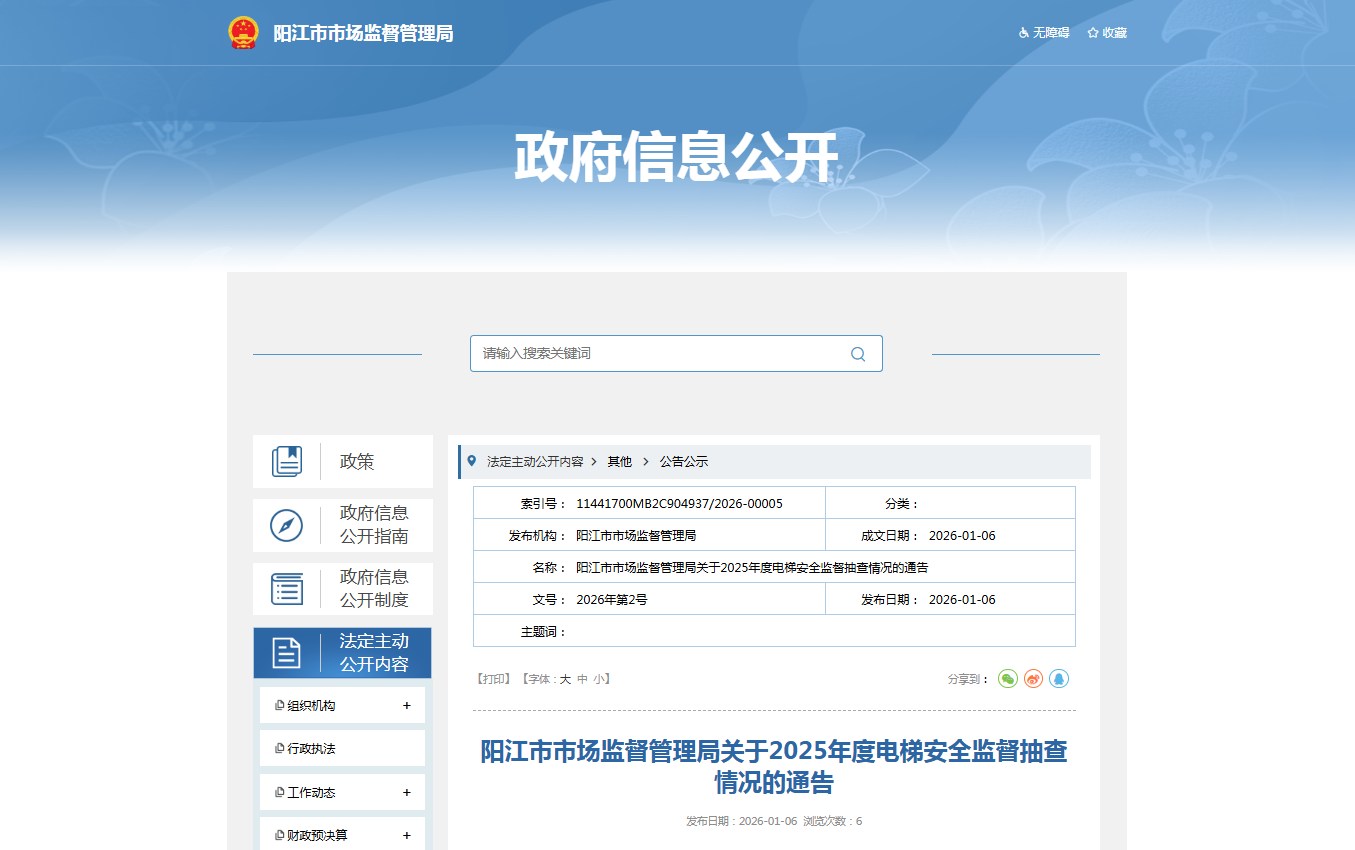Click the search keyword input field
This screenshot has width=1355, height=850.
click(660, 354)
